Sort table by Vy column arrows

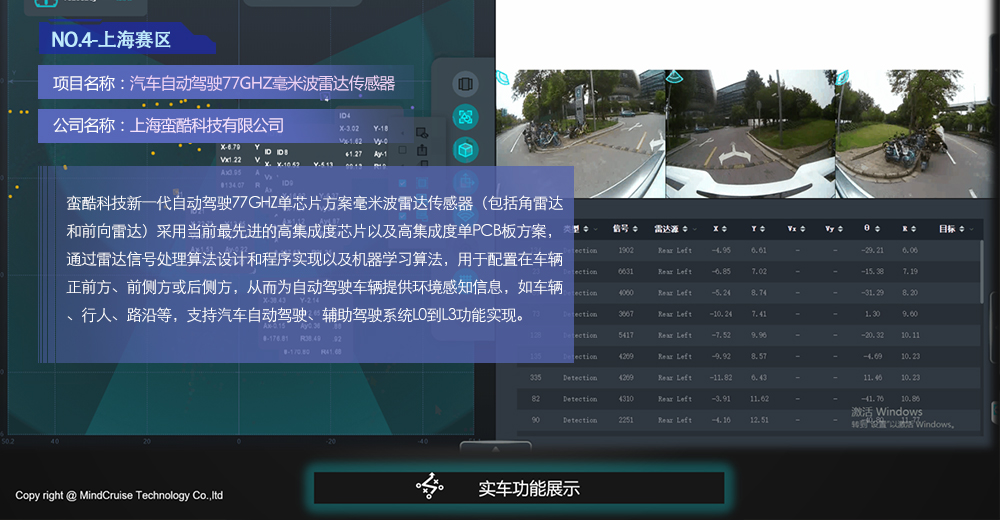tap(840, 228)
